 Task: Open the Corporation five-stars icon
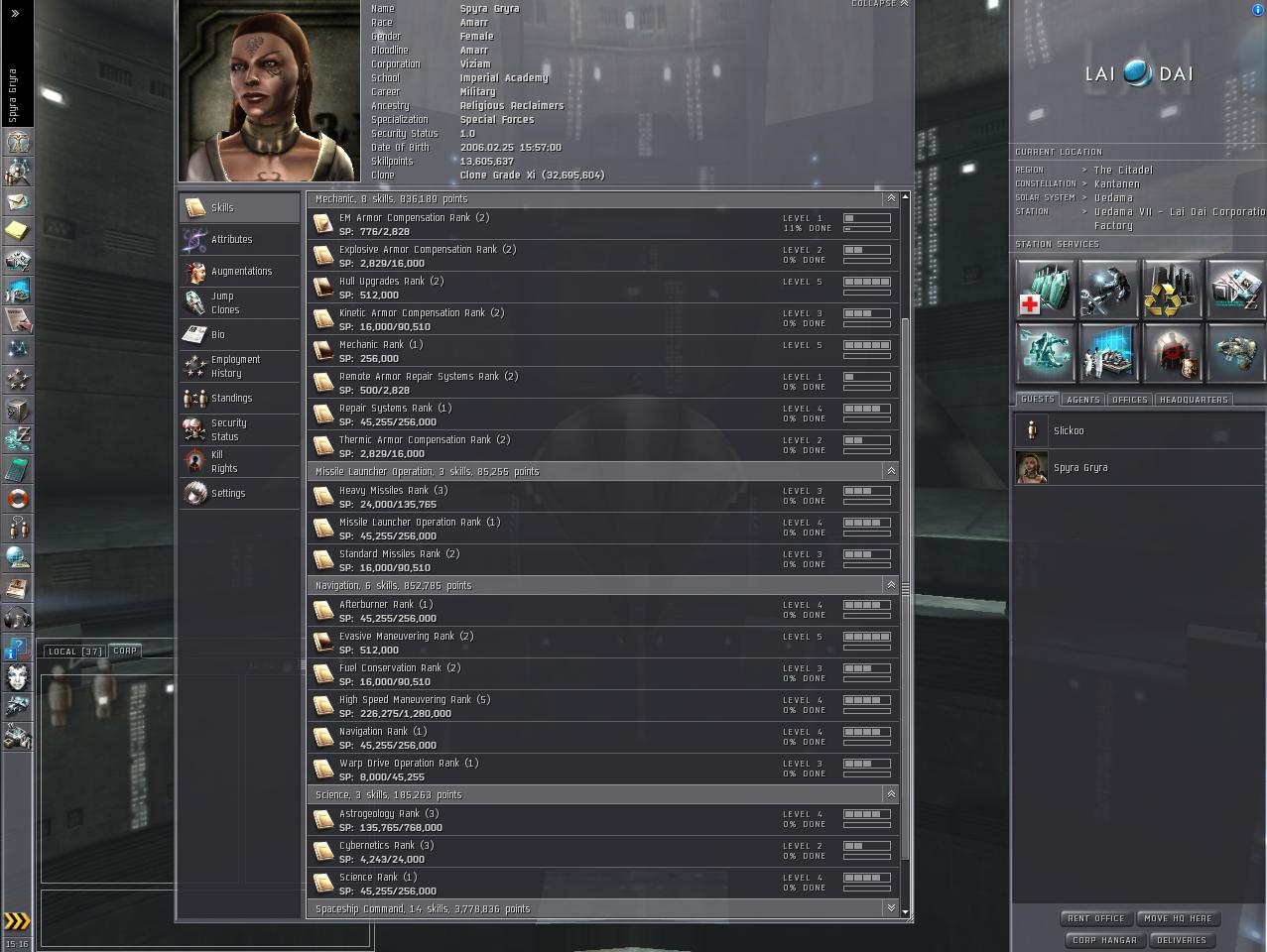(x=18, y=380)
